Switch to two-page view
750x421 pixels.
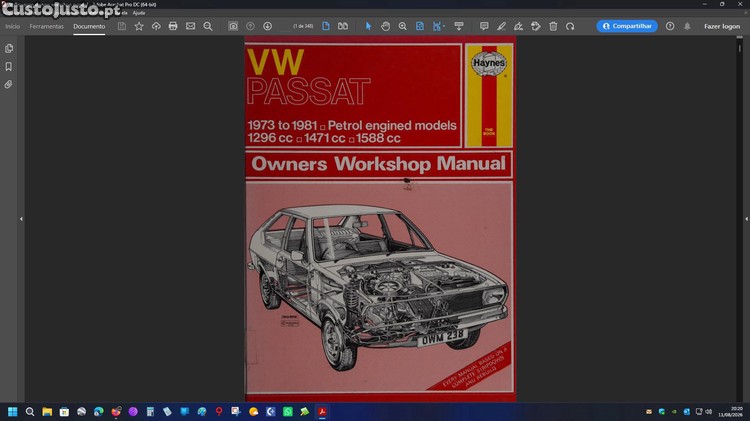[343, 26]
